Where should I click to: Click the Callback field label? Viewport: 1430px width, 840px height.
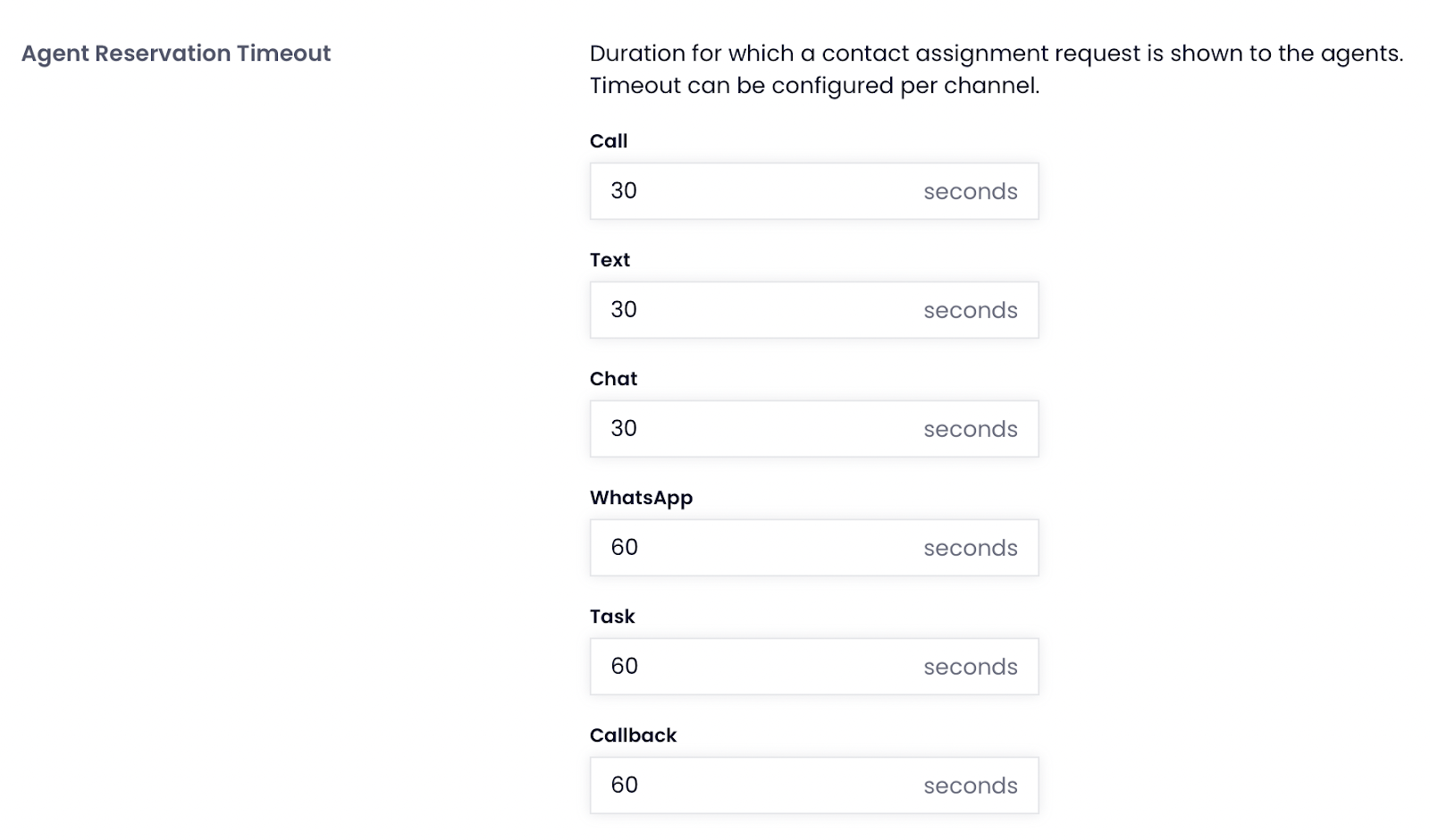click(633, 735)
